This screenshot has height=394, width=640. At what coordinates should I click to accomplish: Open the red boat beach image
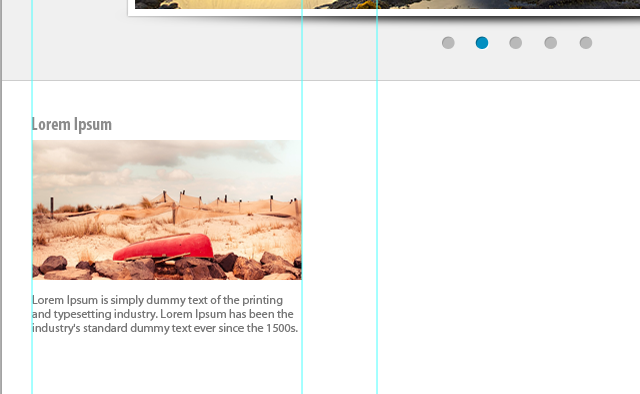point(167,210)
